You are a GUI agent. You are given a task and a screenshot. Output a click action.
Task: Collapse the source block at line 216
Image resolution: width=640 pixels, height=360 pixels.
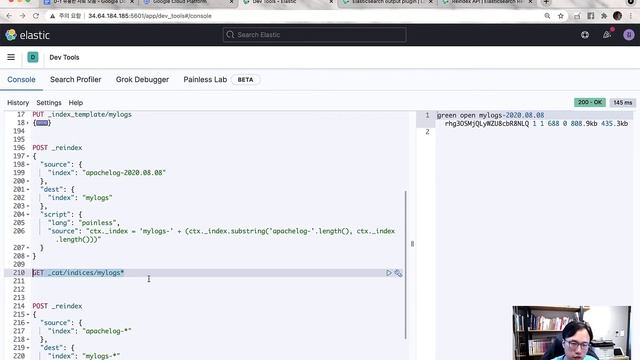click(x=28, y=323)
